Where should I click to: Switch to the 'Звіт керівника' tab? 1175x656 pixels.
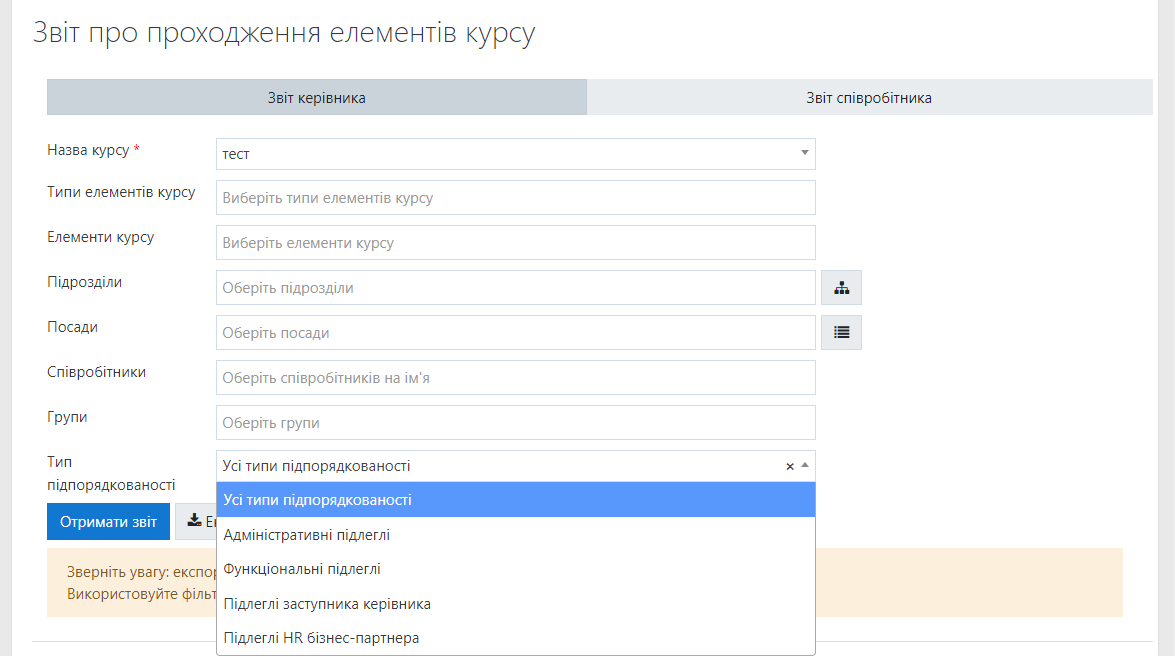click(x=316, y=97)
